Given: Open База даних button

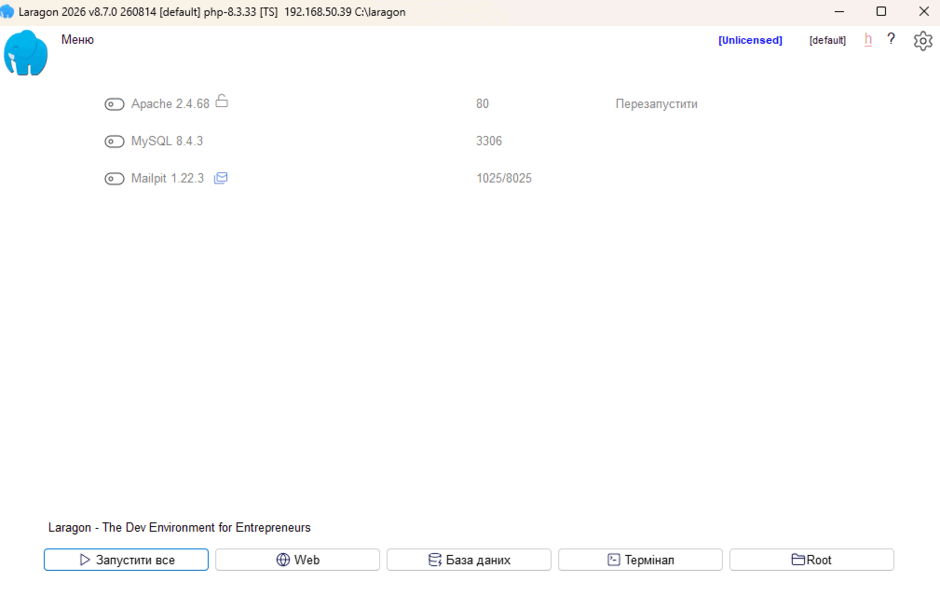Looking at the screenshot, I should pyautogui.click(x=469, y=560).
